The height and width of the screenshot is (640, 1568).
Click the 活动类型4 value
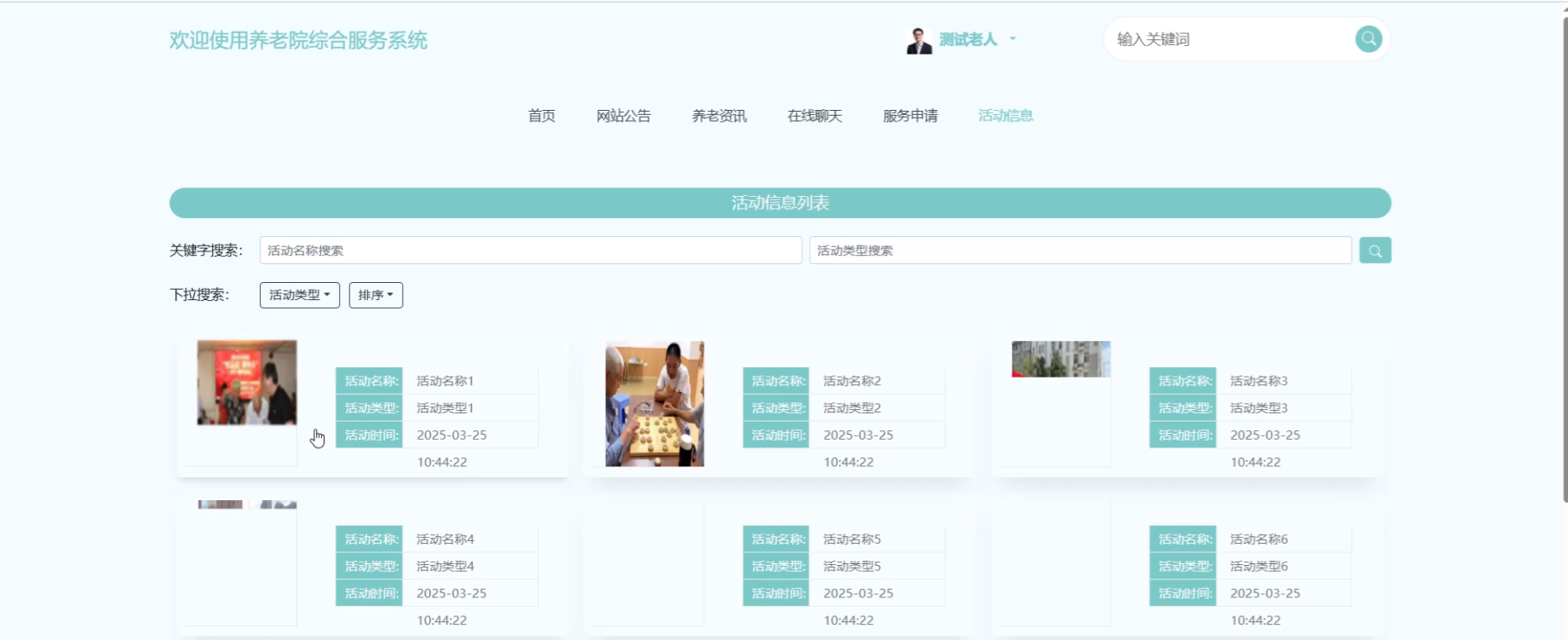click(445, 567)
